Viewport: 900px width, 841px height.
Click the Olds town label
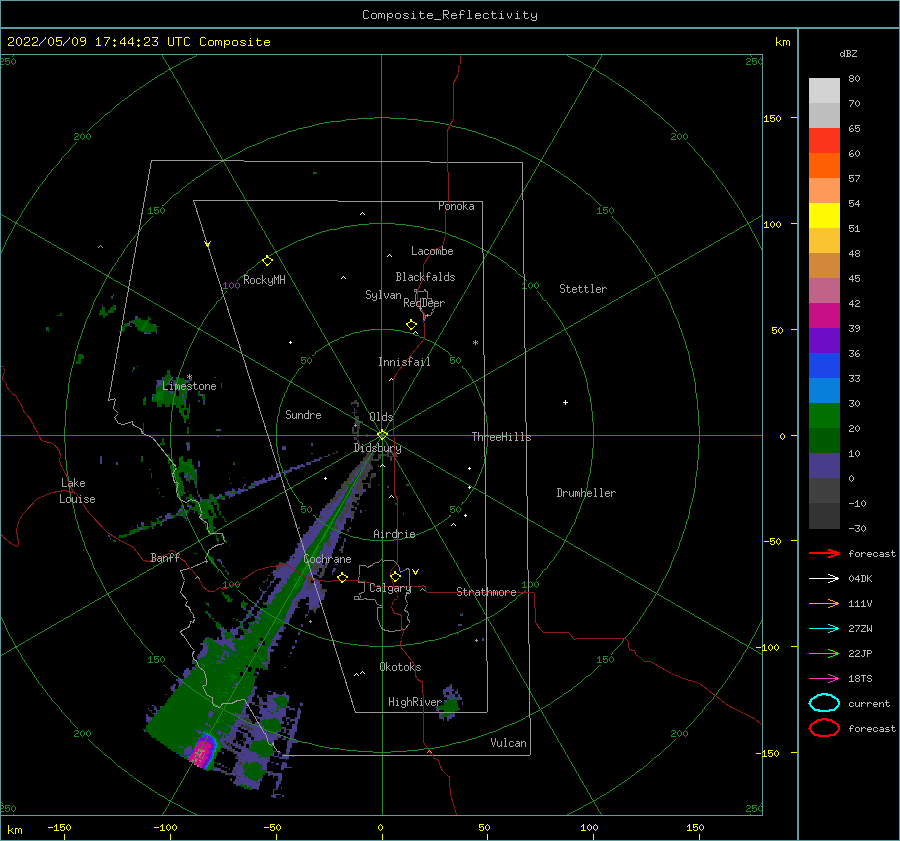381,417
